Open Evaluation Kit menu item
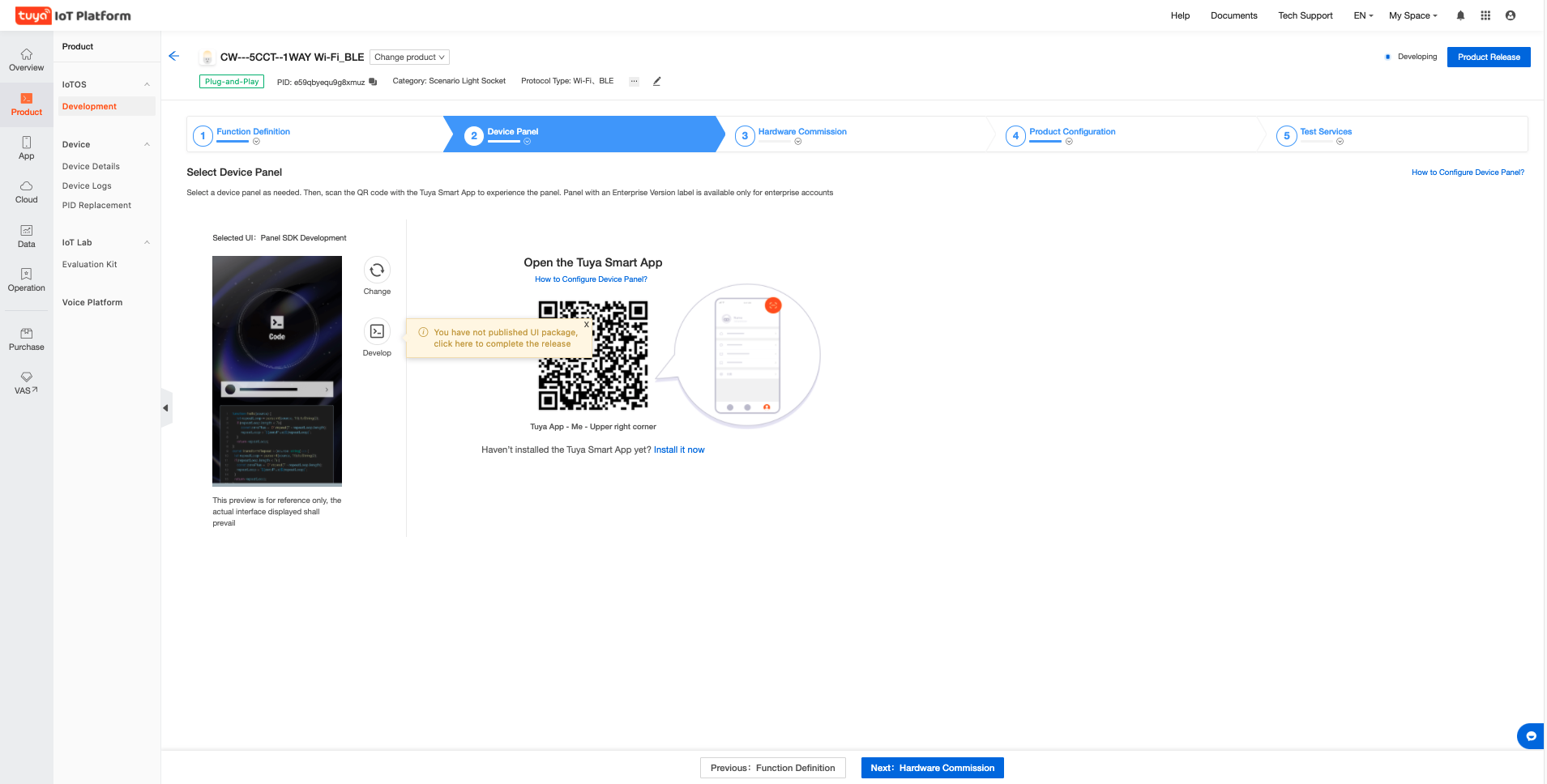Image resolution: width=1547 pixels, height=784 pixels. (x=89, y=264)
